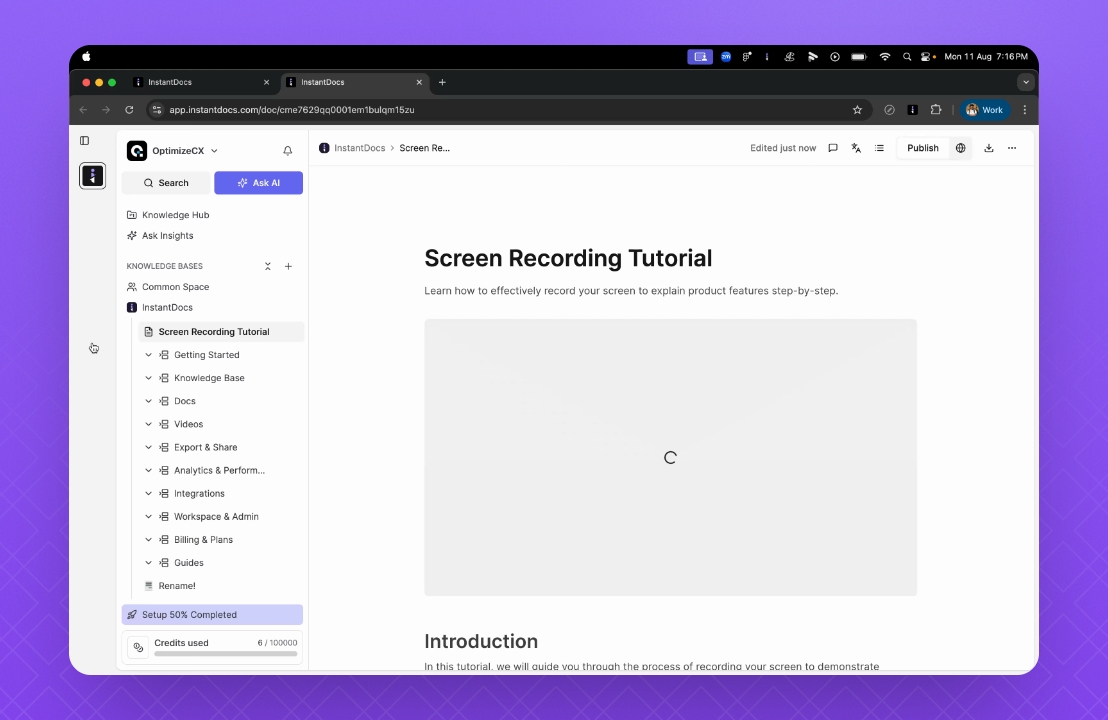Click the globe icon next to Publish
Viewport: 1108px width, 720px height.
tap(960, 148)
